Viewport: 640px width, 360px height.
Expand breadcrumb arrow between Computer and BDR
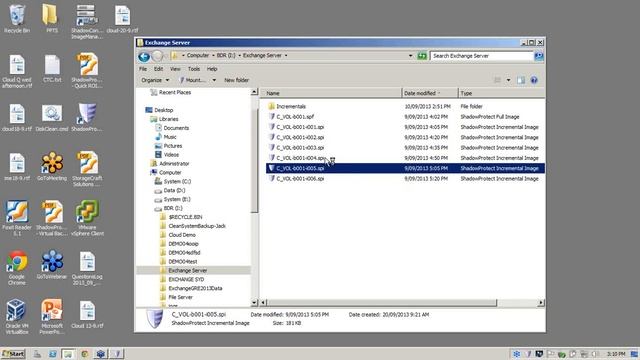pyautogui.click(x=213, y=56)
